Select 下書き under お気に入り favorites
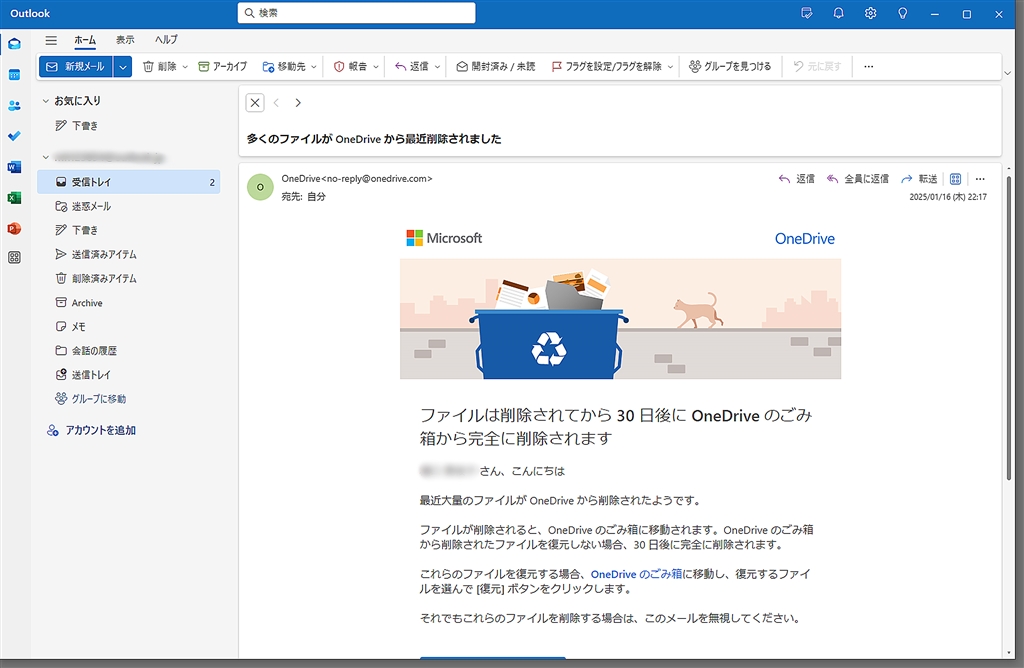1024x668 pixels. coord(129,125)
